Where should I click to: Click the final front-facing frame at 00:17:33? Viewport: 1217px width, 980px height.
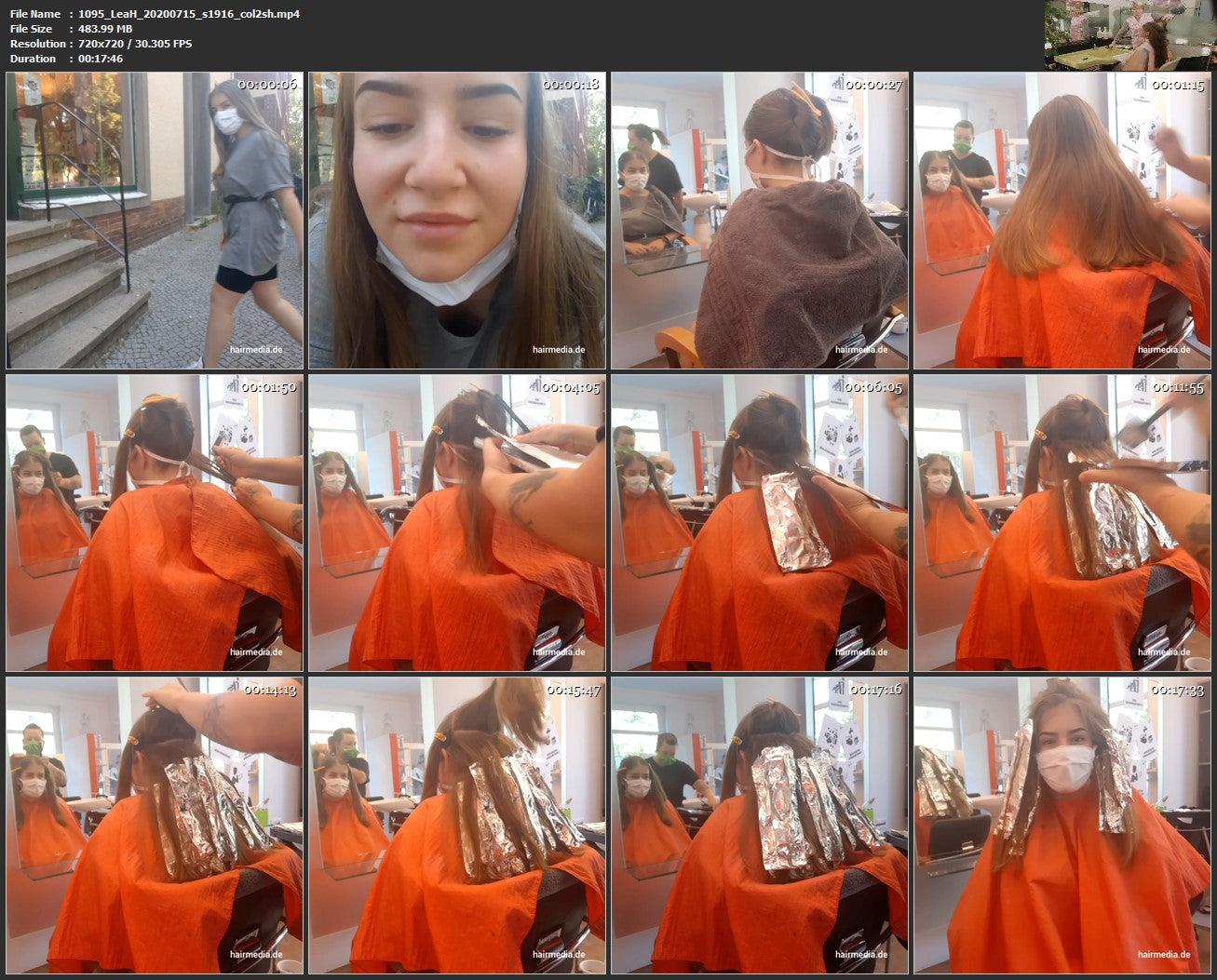[1061, 826]
